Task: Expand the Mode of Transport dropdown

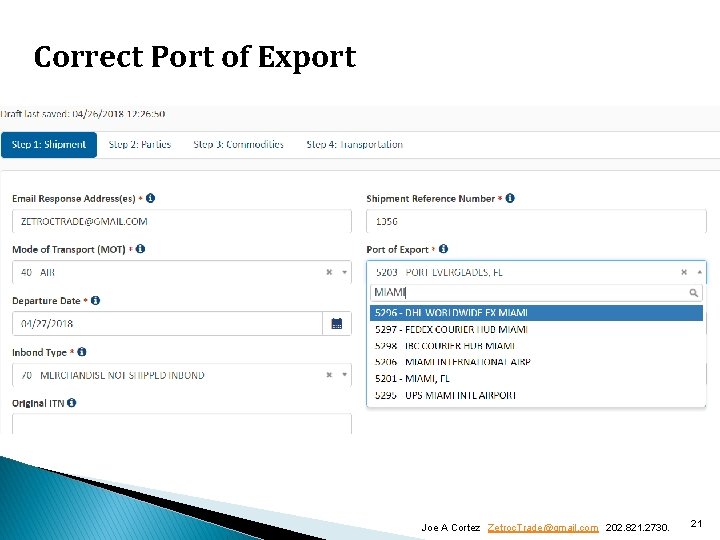Action: [x=344, y=272]
